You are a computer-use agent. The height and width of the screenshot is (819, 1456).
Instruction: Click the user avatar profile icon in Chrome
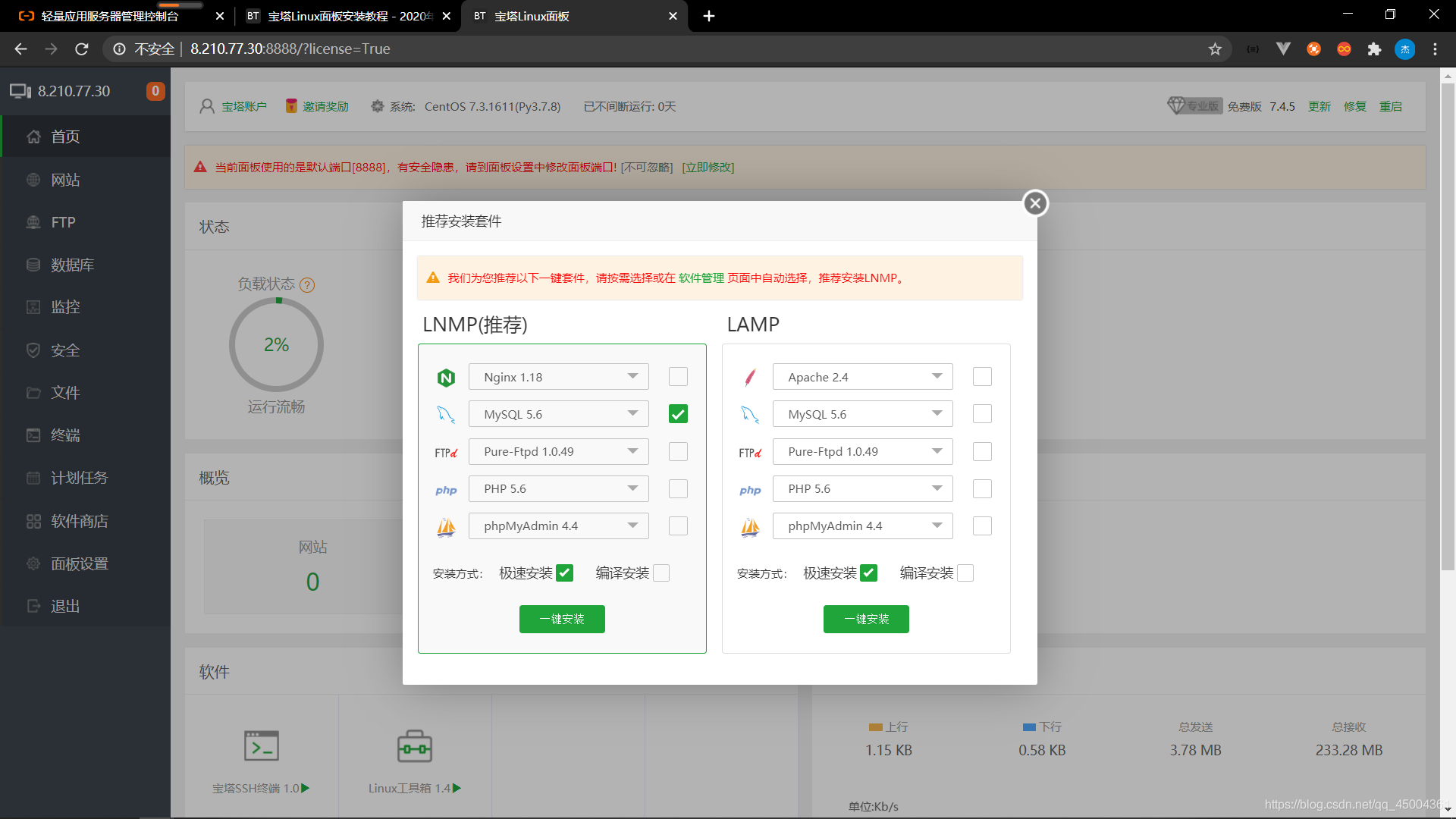pyautogui.click(x=1405, y=49)
